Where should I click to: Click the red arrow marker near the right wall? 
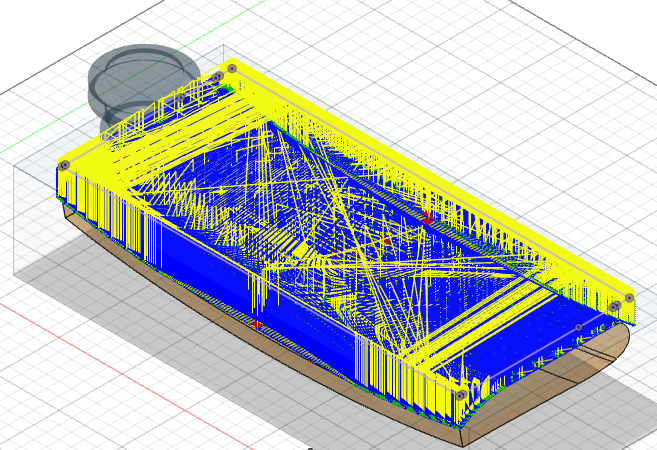click(x=428, y=217)
